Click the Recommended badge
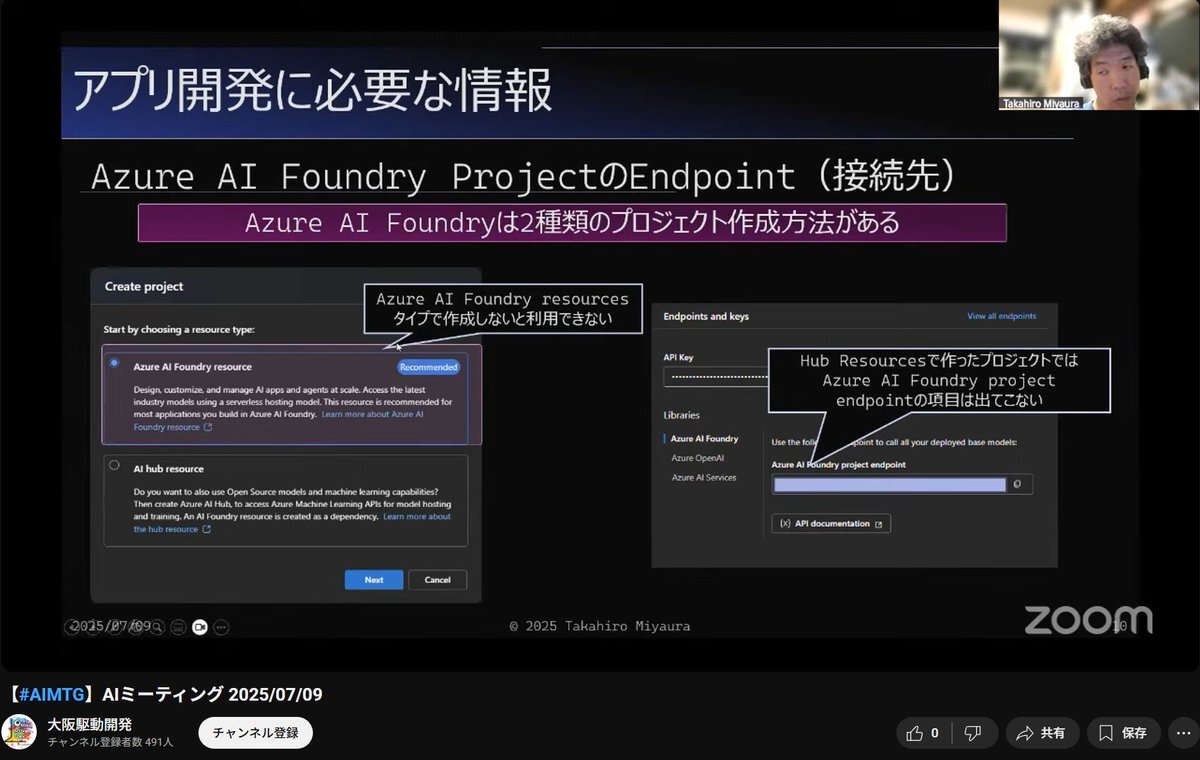Screen dimensions: 1200x760 coord(428,367)
